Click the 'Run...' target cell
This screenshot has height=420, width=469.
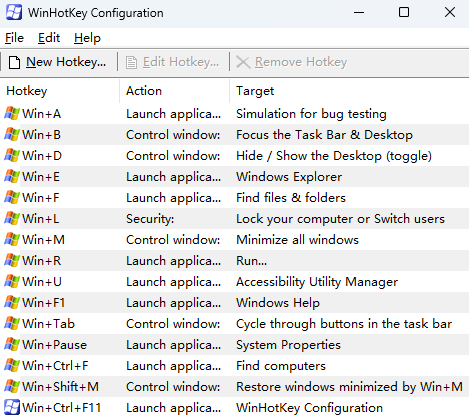(251, 261)
